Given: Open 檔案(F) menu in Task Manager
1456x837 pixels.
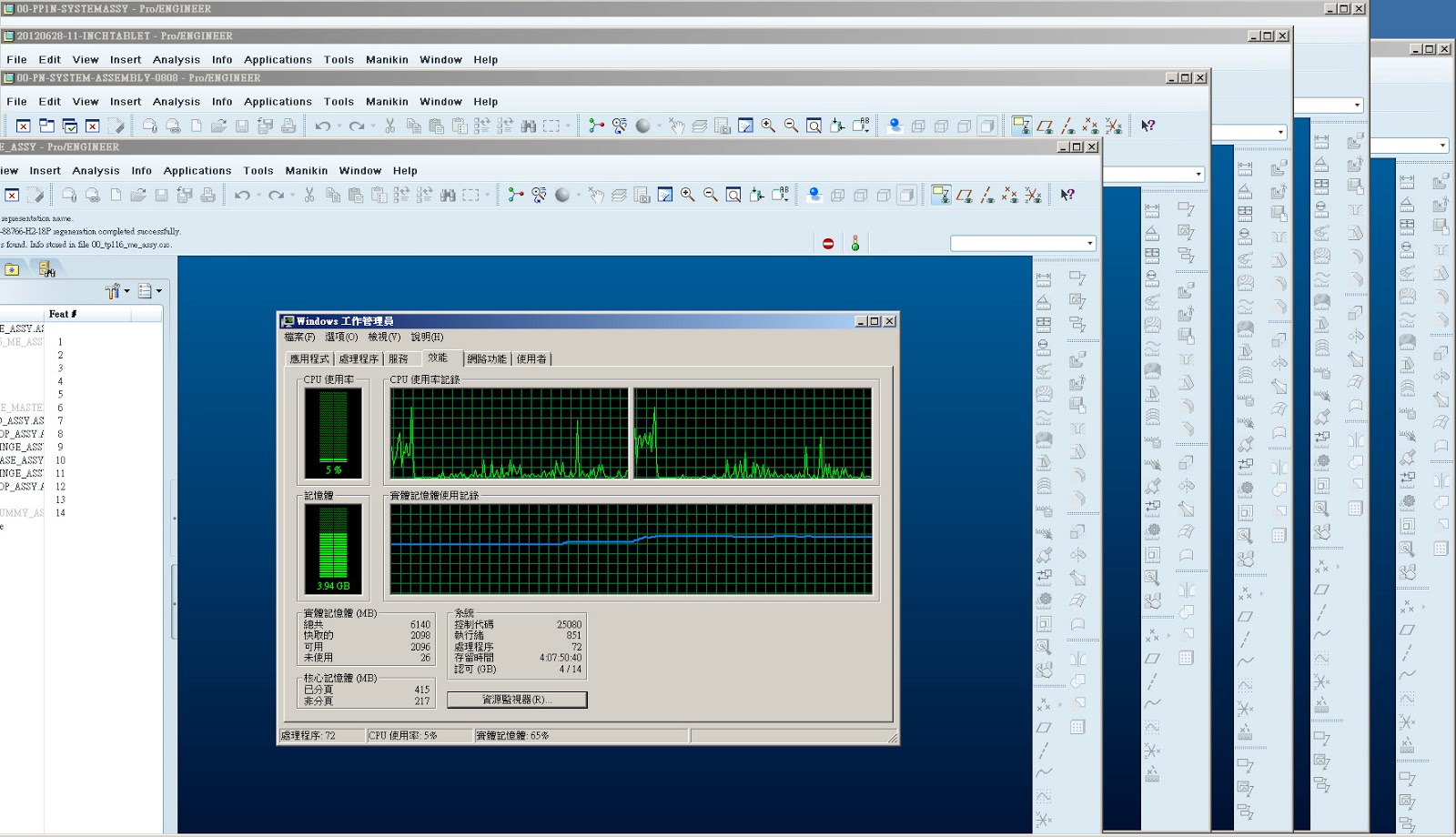Looking at the screenshot, I should click(299, 337).
